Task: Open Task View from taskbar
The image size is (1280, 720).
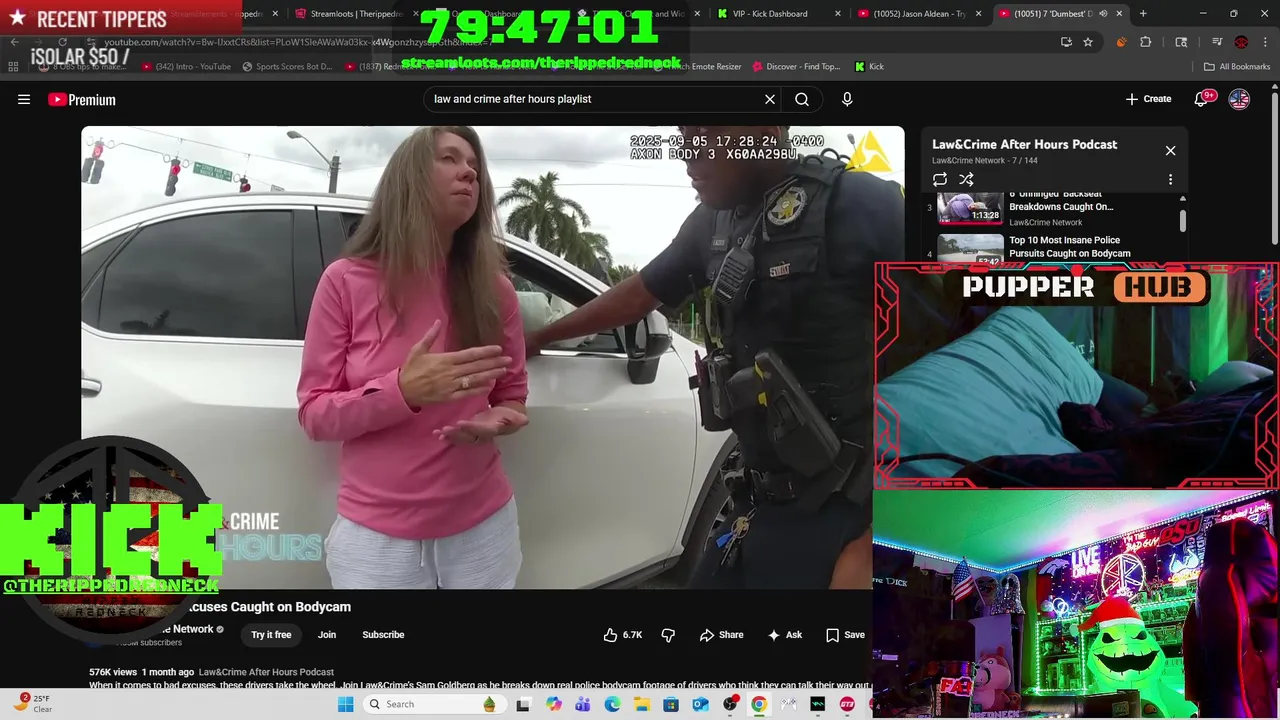Action: tap(523, 704)
